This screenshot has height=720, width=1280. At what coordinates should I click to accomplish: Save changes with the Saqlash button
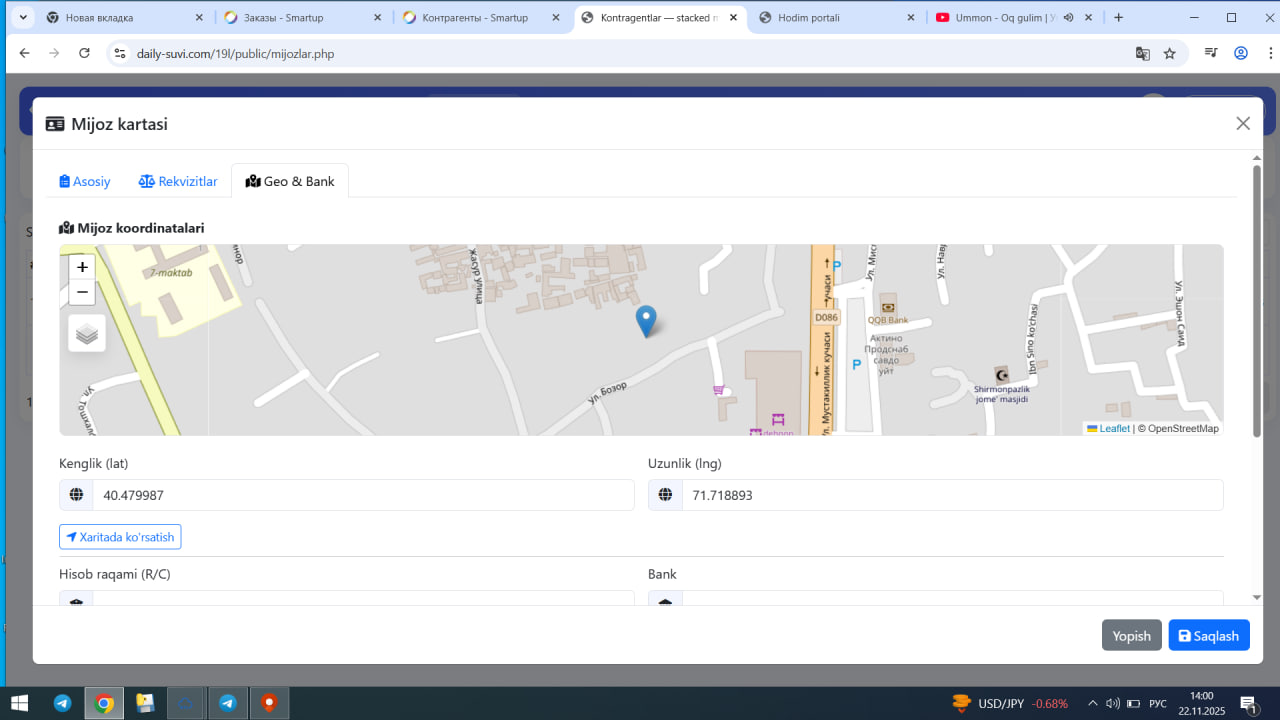(x=1208, y=636)
